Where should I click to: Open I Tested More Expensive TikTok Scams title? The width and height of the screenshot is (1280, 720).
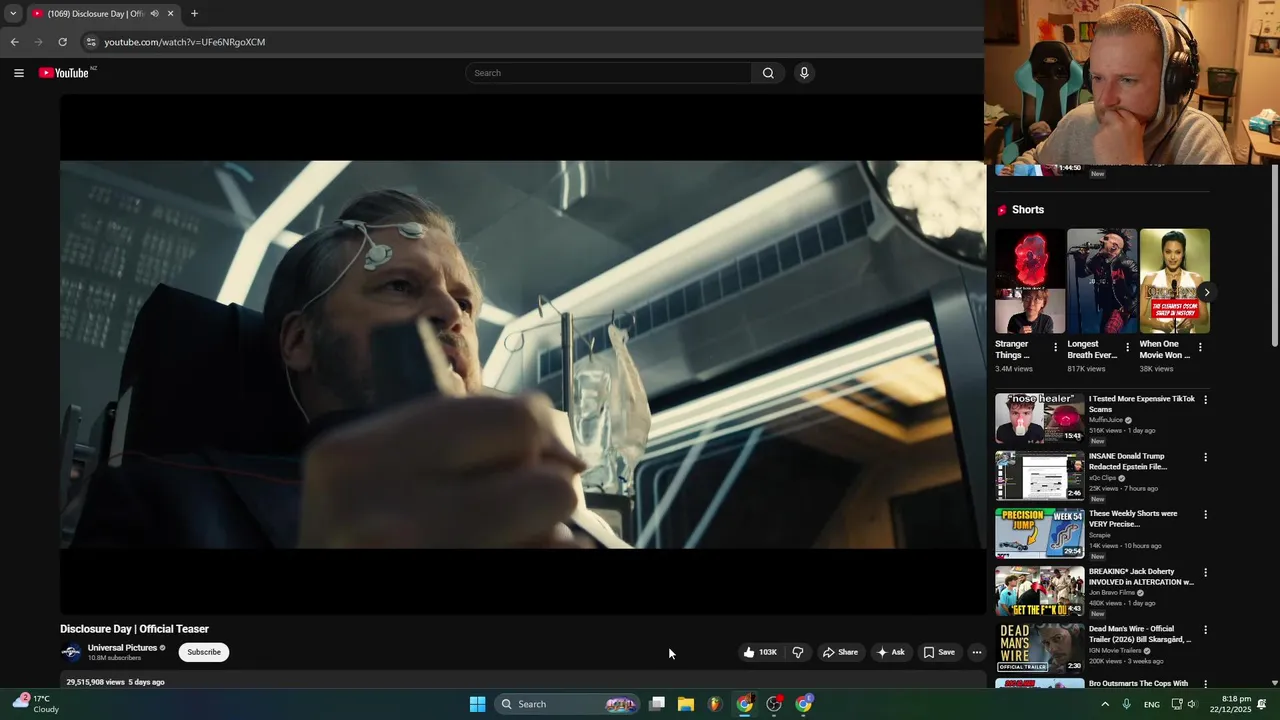point(1141,404)
